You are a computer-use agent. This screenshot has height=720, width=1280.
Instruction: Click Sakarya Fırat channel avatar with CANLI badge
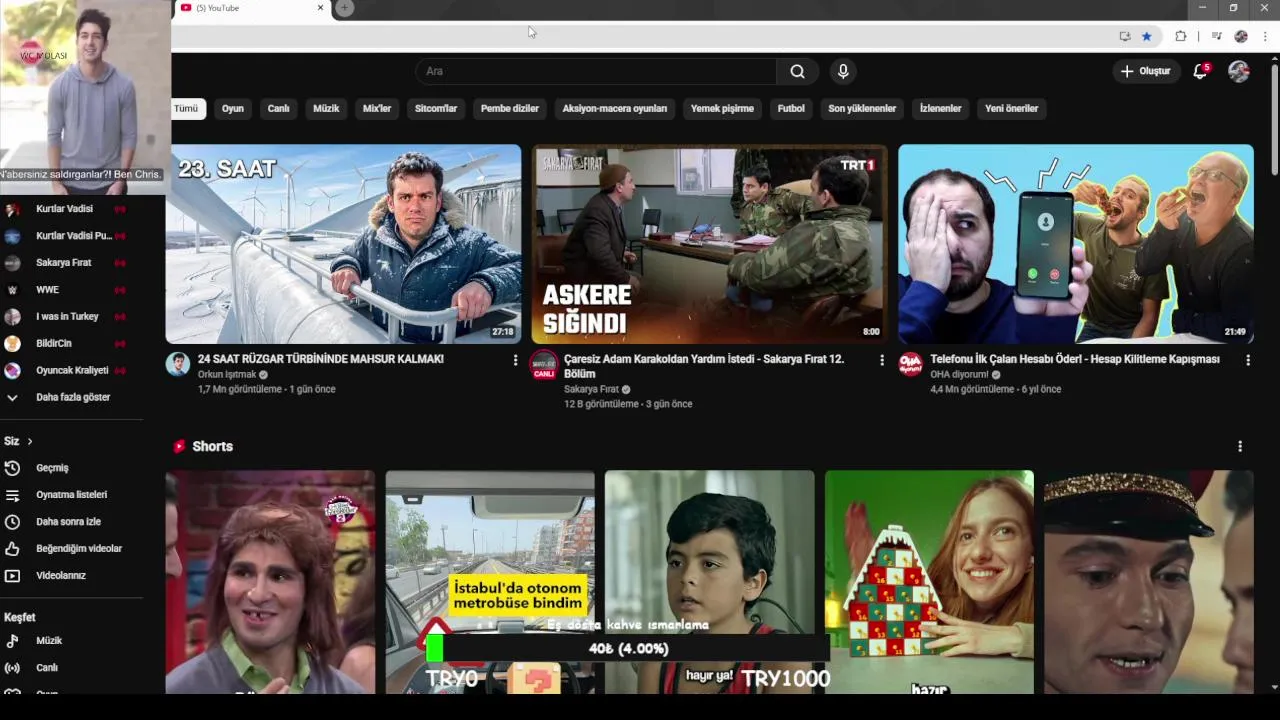click(544, 365)
